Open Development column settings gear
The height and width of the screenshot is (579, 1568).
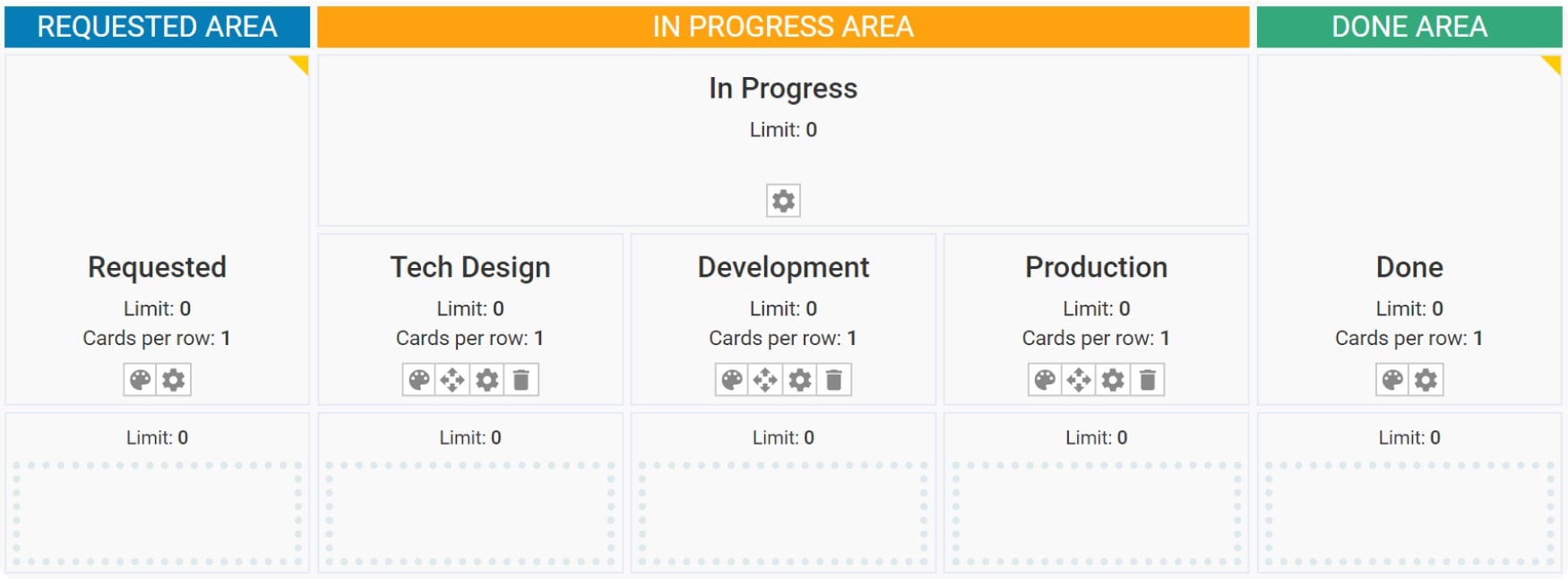[799, 379]
